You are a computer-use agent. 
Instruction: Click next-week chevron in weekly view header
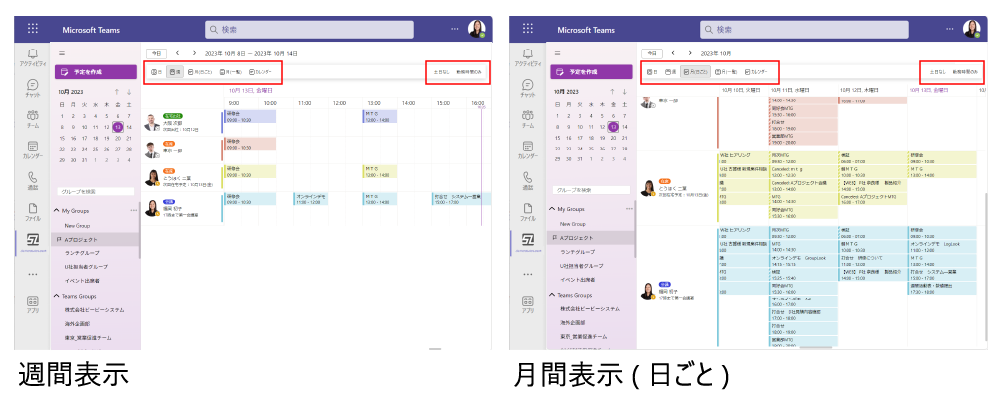point(195,52)
